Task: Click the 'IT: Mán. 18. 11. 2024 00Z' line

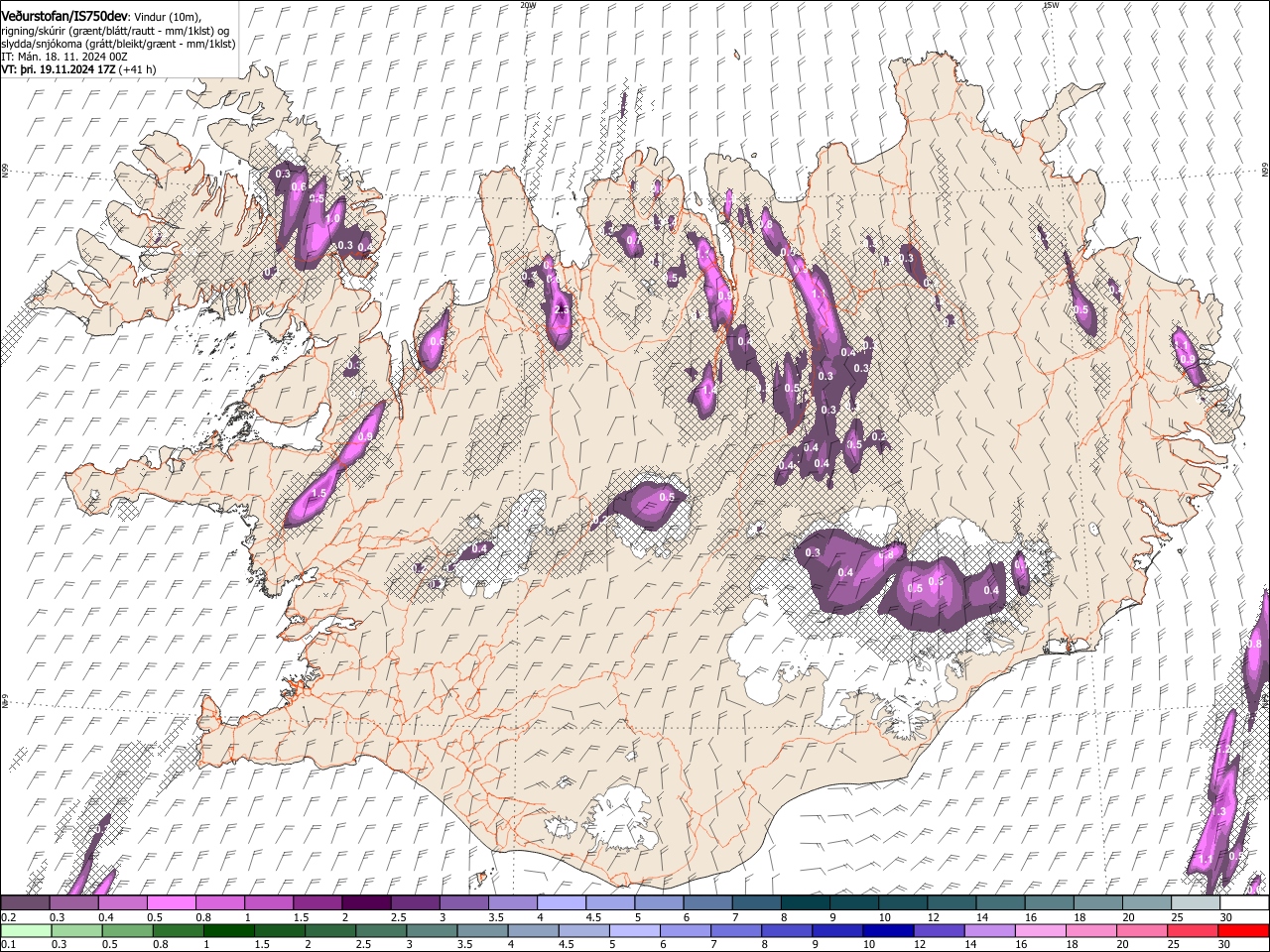Action: point(64,57)
